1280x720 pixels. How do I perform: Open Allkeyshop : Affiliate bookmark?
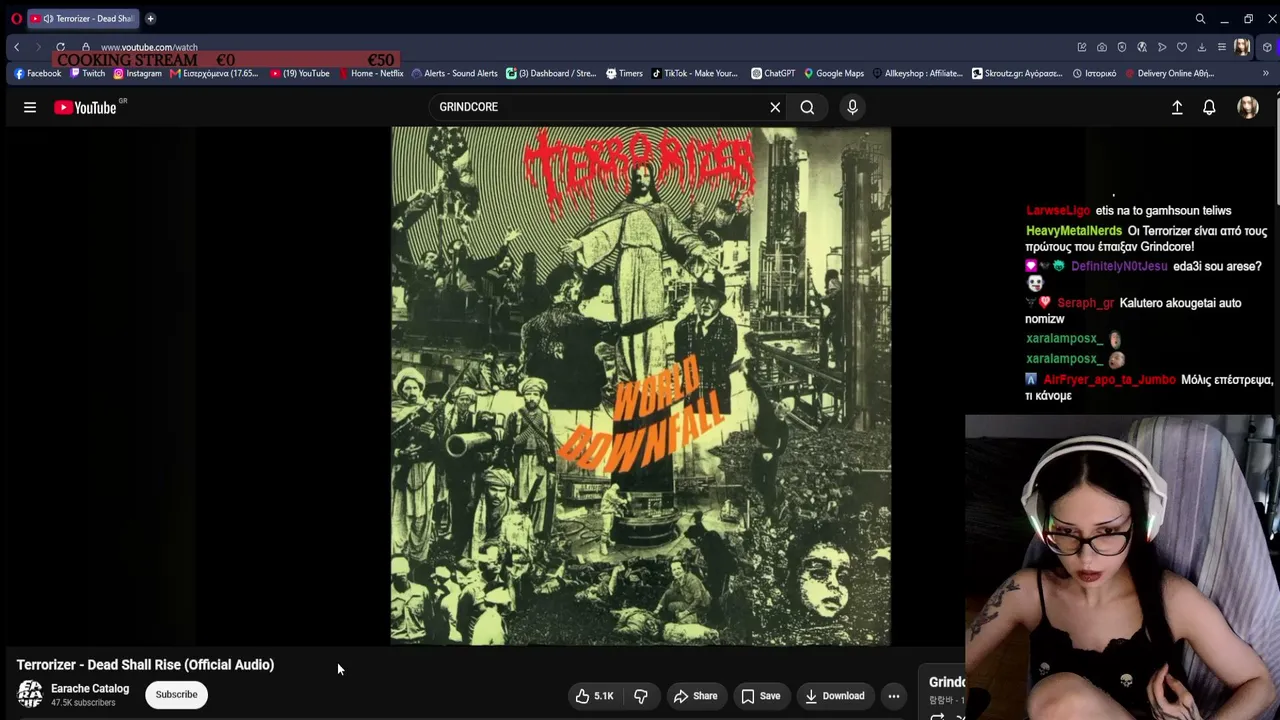pyautogui.click(x=917, y=73)
